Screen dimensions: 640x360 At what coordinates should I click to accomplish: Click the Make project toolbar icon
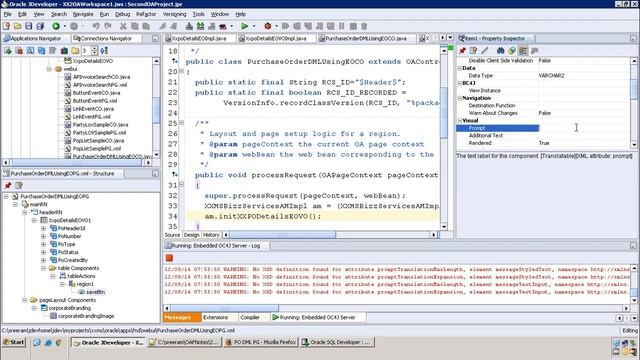pos(189,26)
